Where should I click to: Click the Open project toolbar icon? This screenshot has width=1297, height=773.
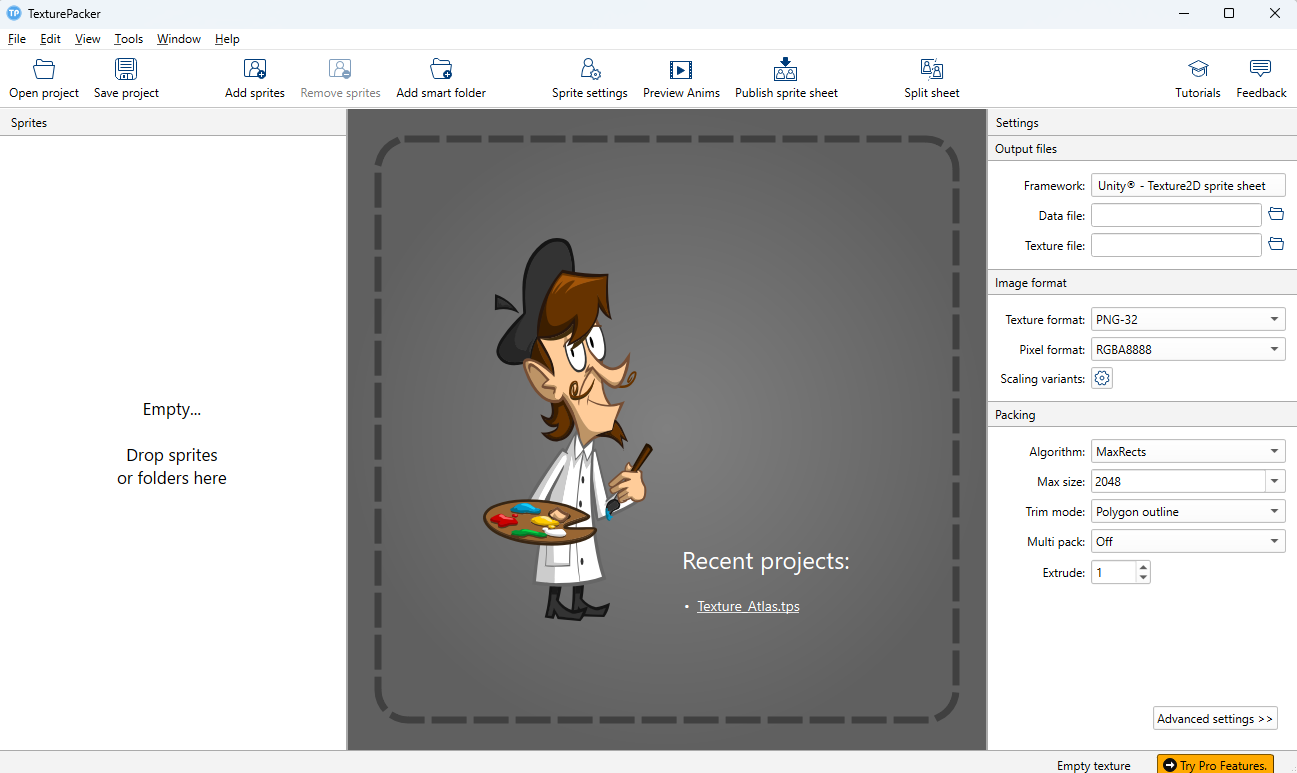(44, 70)
